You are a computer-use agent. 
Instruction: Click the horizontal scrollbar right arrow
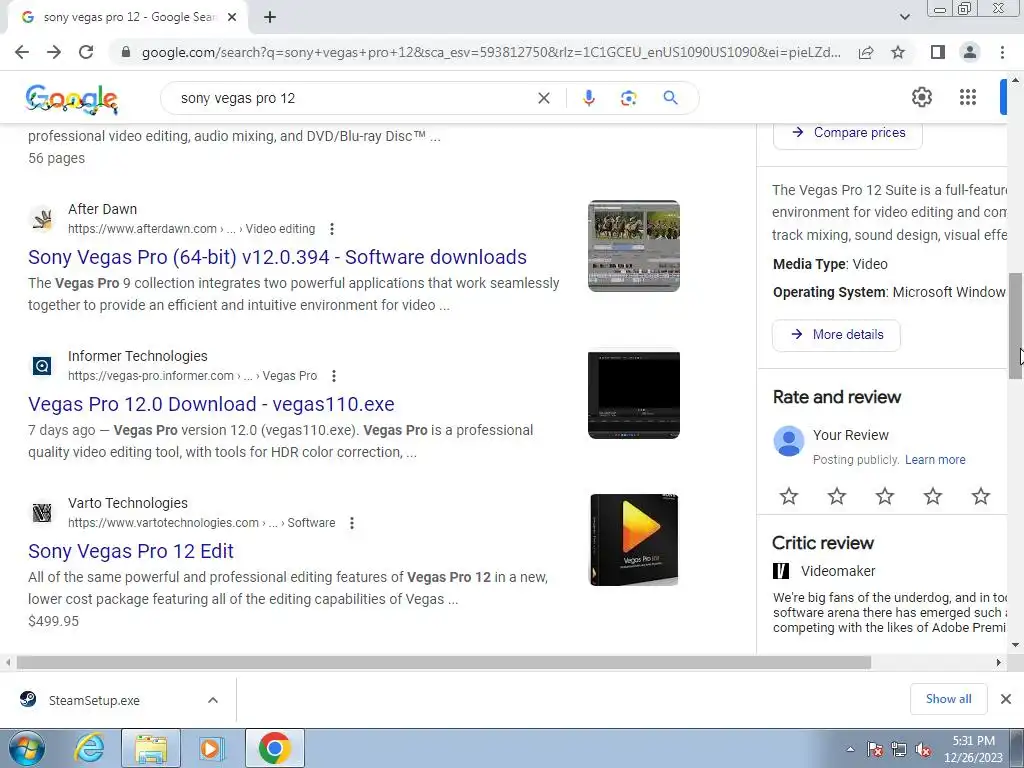999,662
